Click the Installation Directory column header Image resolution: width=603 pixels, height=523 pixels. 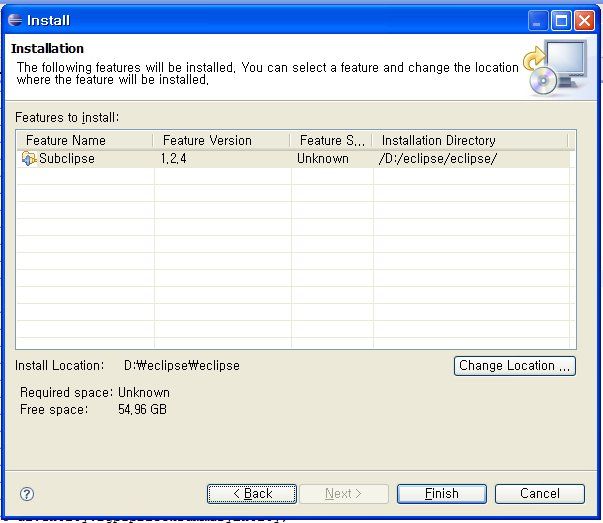pyautogui.click(x=471, y=140)
